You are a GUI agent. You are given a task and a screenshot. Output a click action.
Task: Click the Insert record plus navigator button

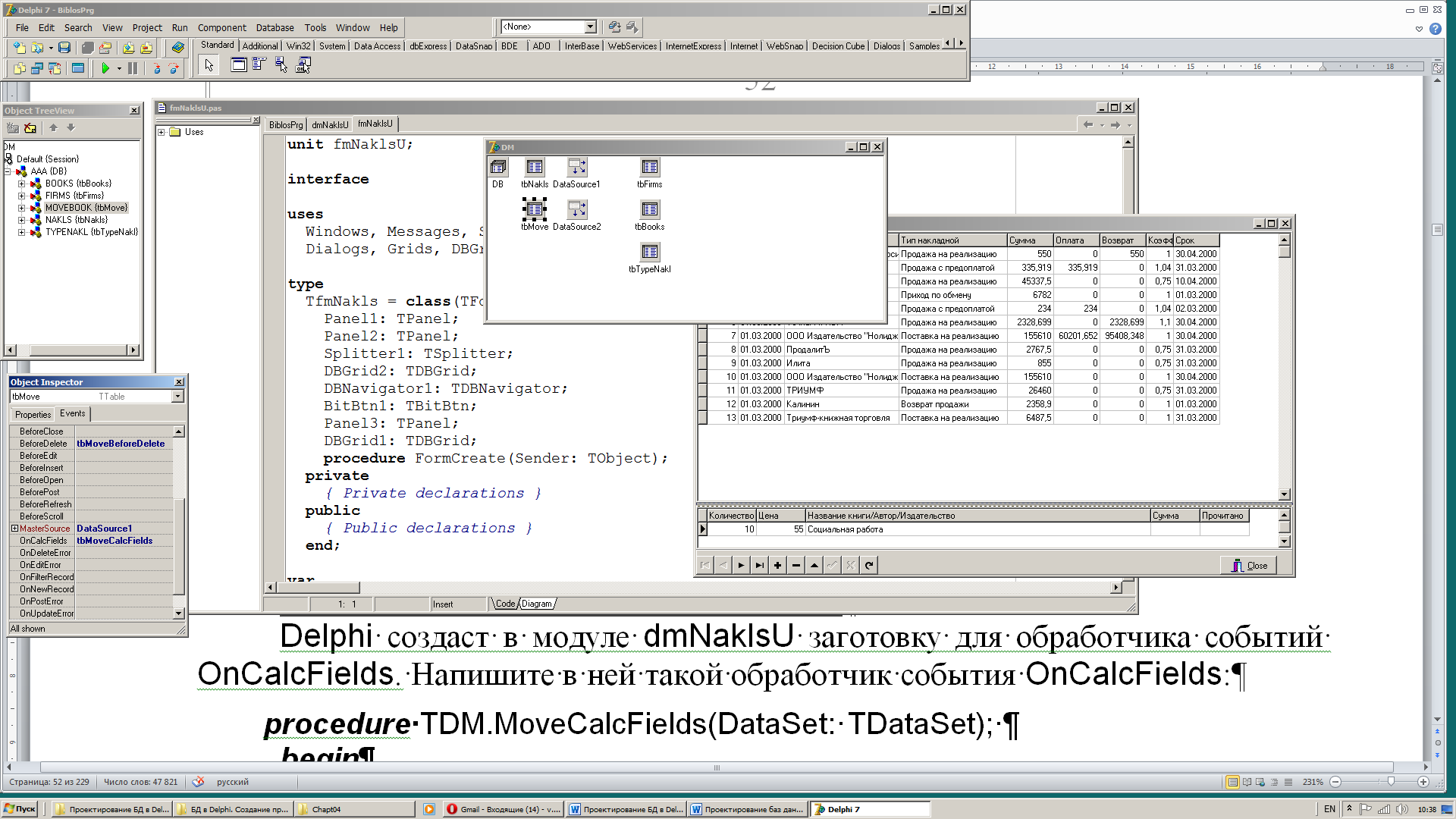[x=777, y=565]
